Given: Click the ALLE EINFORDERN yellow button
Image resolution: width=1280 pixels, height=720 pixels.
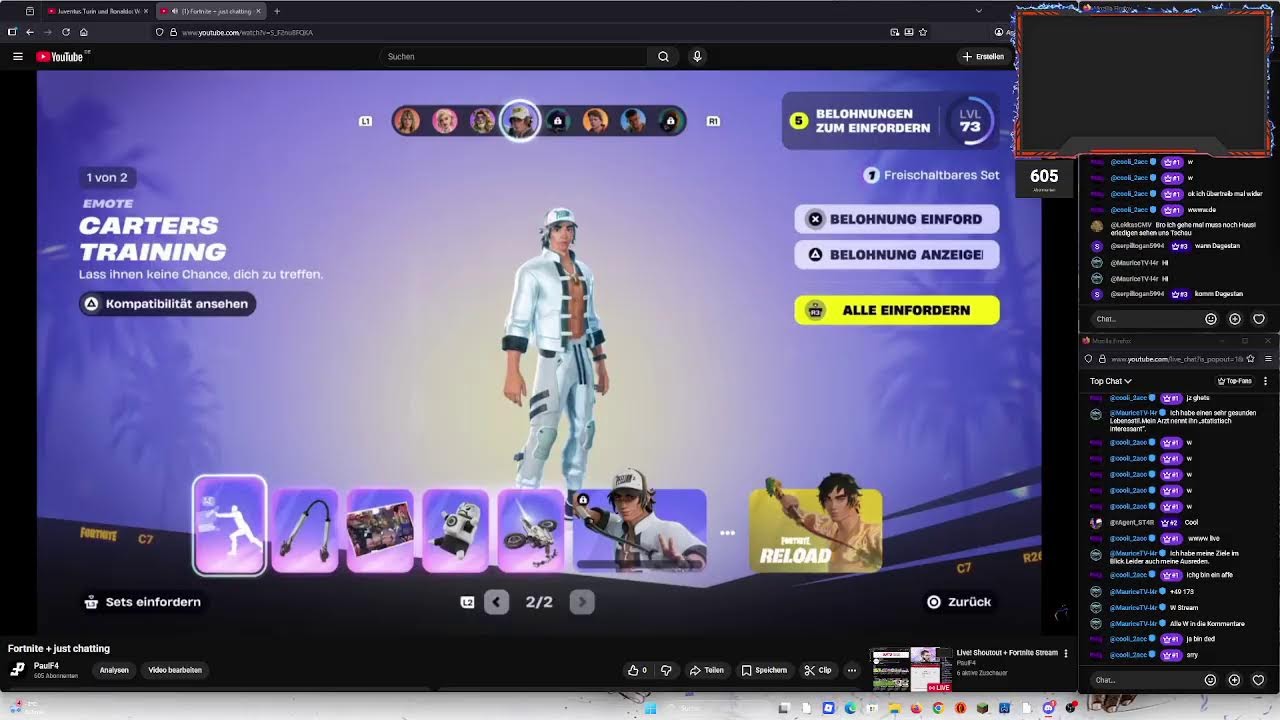Looking at the screenshot, I should click(x=897, y=310).
